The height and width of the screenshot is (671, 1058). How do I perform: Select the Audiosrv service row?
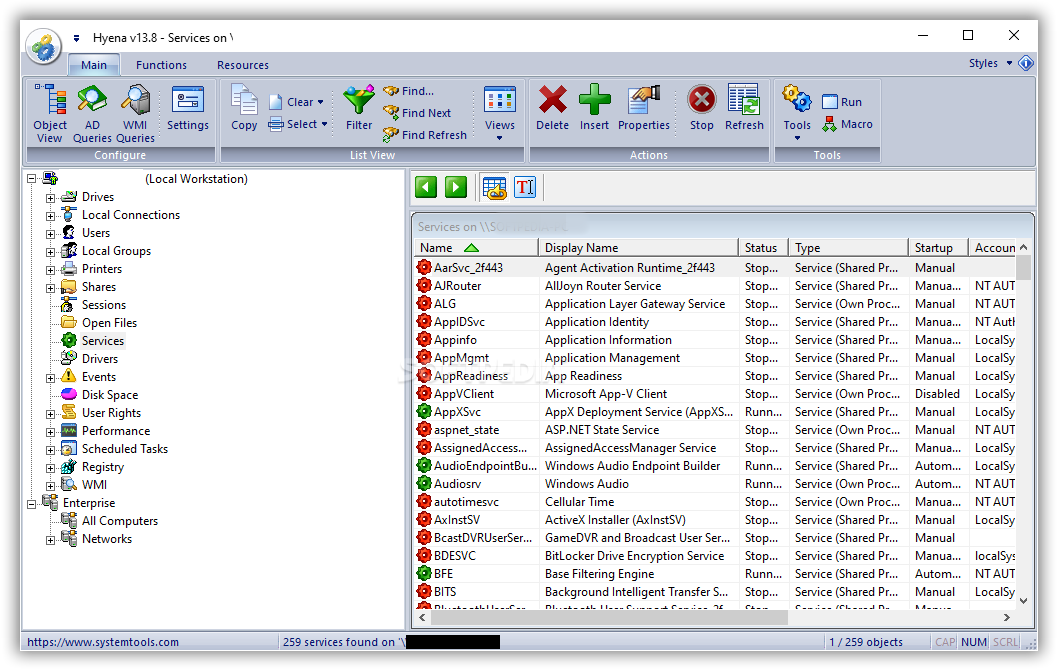coord(715,484)
